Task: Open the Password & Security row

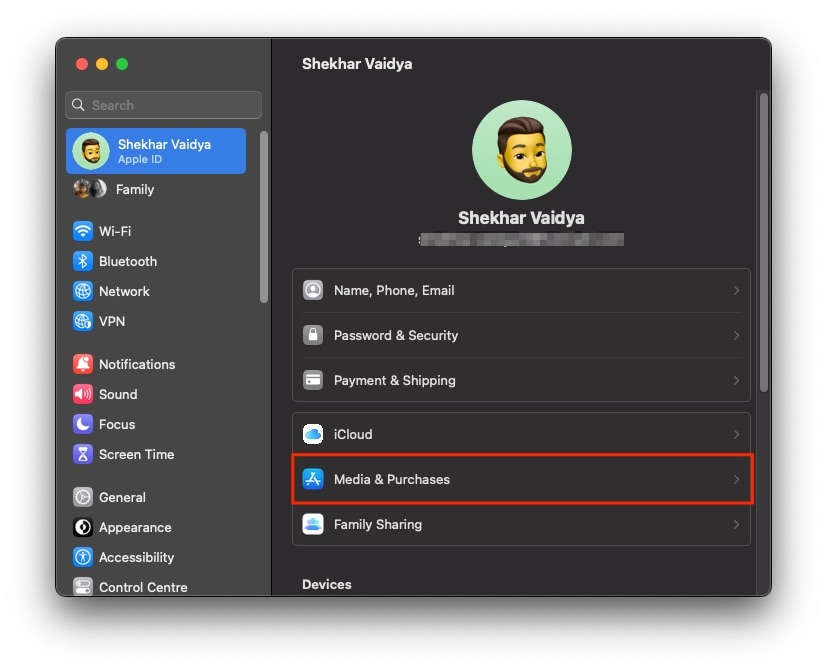Action: click(x=521, y=335)
